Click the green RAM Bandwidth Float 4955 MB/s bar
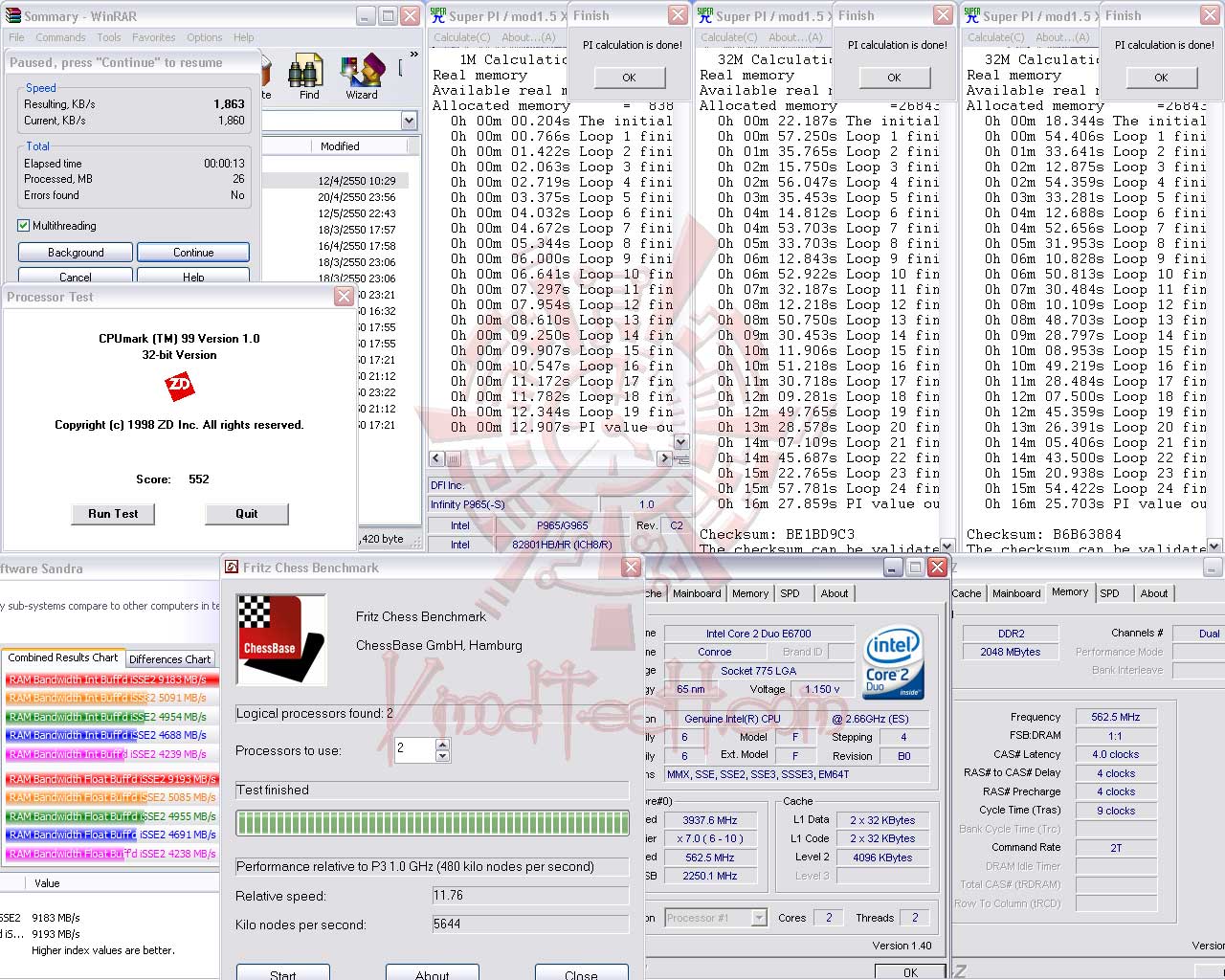This screenshot has width=1225, height=980. (x=113, y=816)
